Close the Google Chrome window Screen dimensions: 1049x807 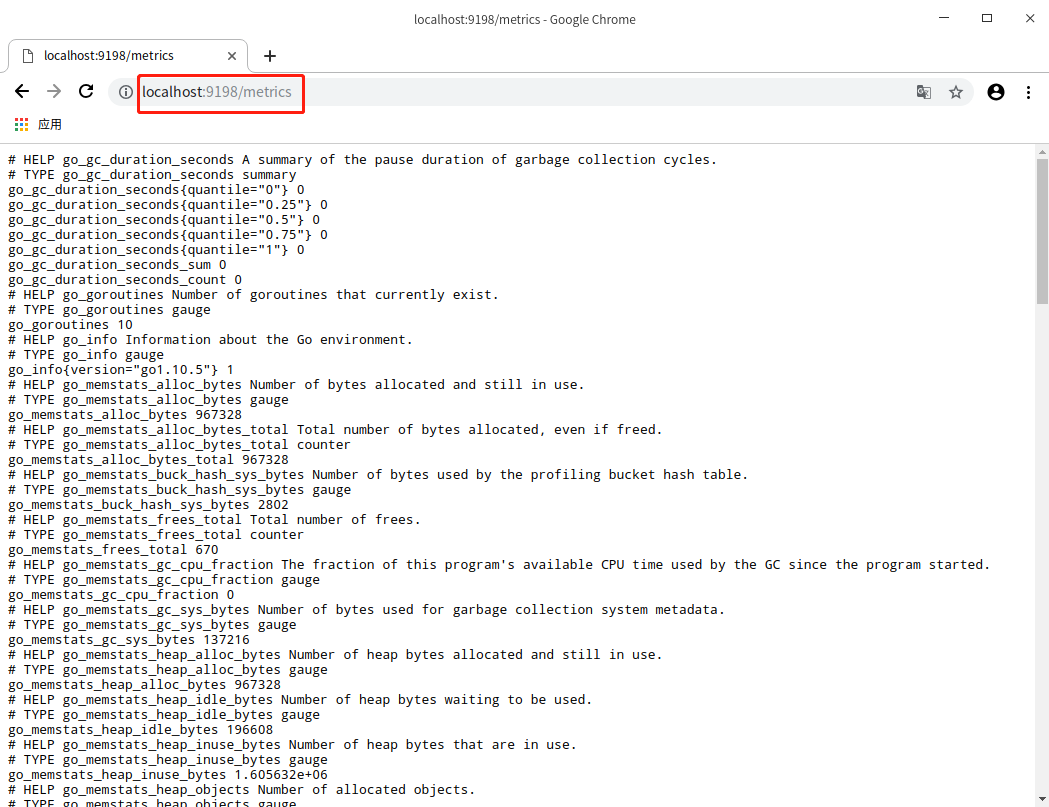pos(1030,19)
